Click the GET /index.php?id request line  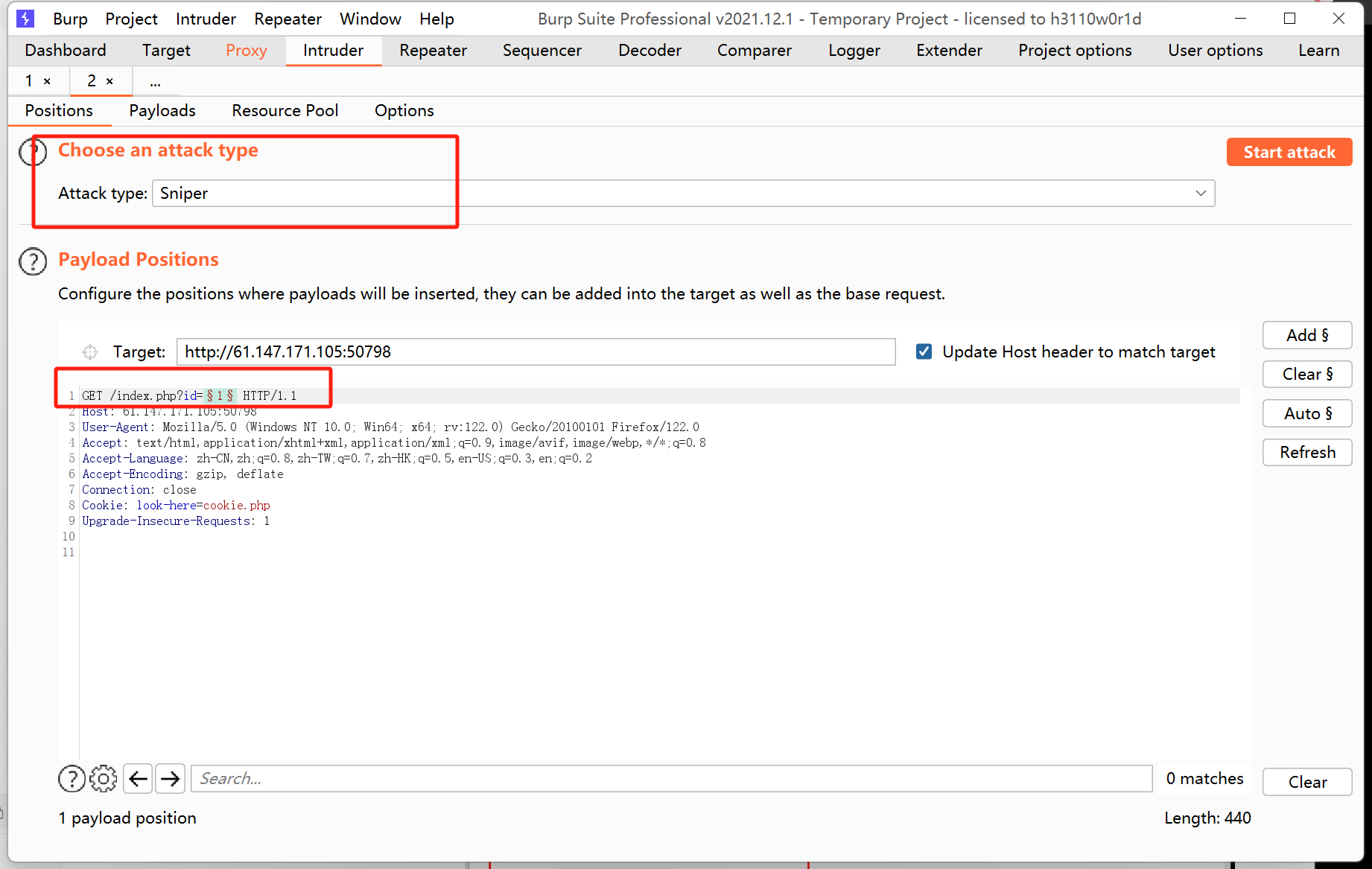coord(189,395)
